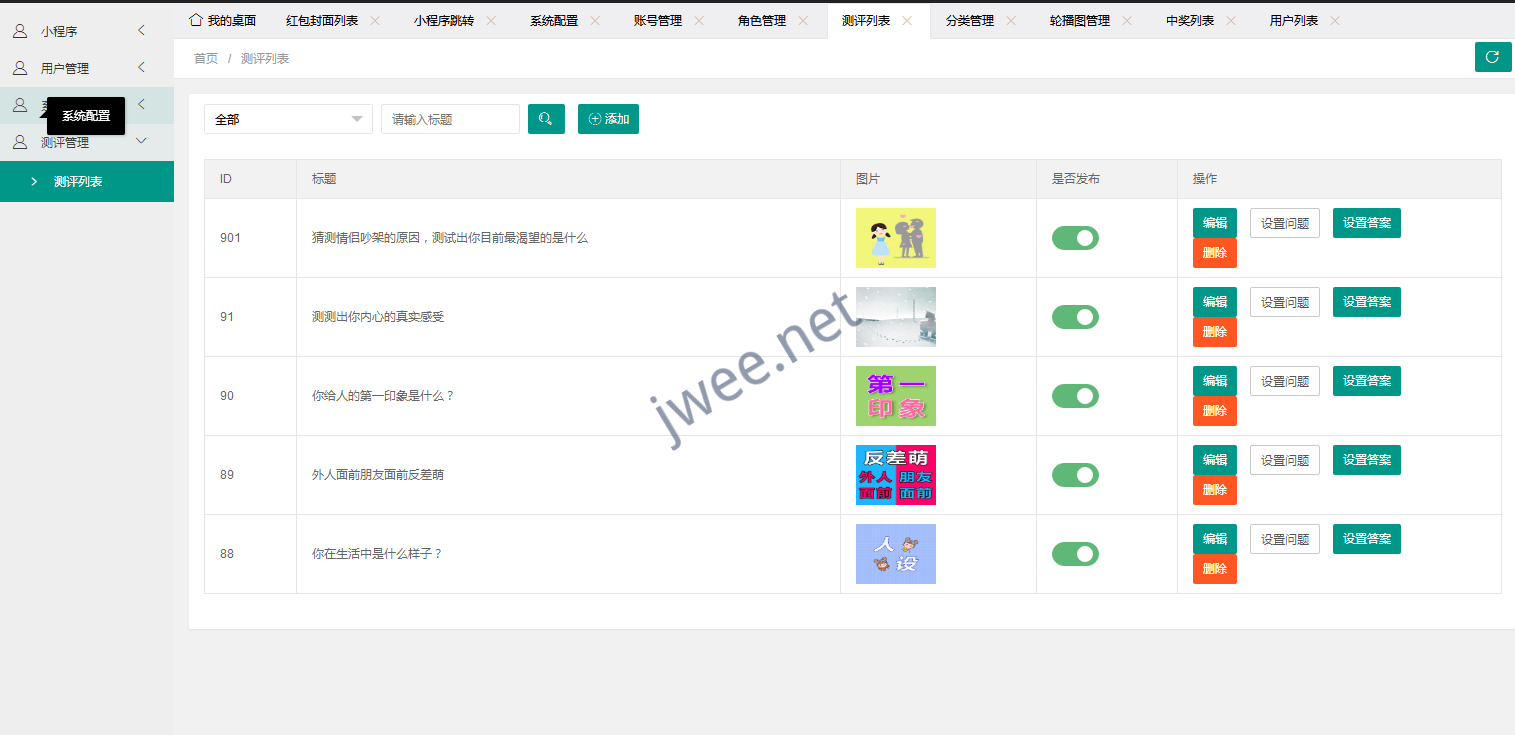Close the 角色管理 tab
1515x735 pixels.
(x=803, y=20)
